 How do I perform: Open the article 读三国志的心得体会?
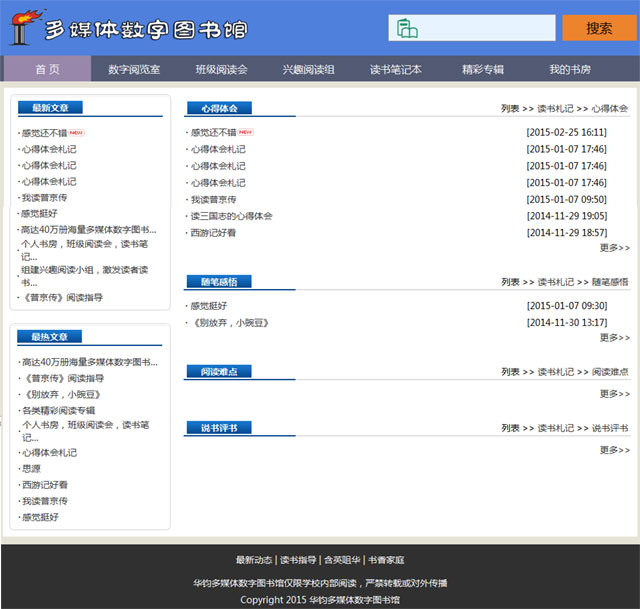click(x=231, y=216)
